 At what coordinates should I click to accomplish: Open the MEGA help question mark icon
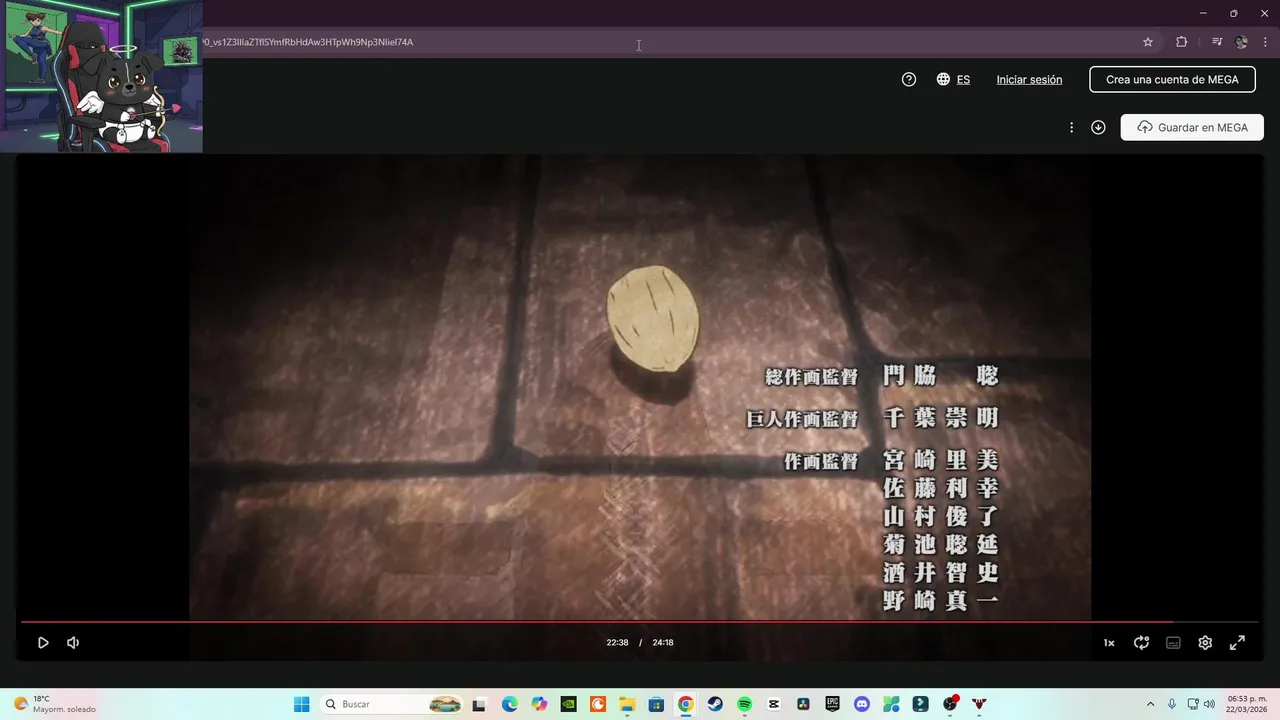click(909, 80)
